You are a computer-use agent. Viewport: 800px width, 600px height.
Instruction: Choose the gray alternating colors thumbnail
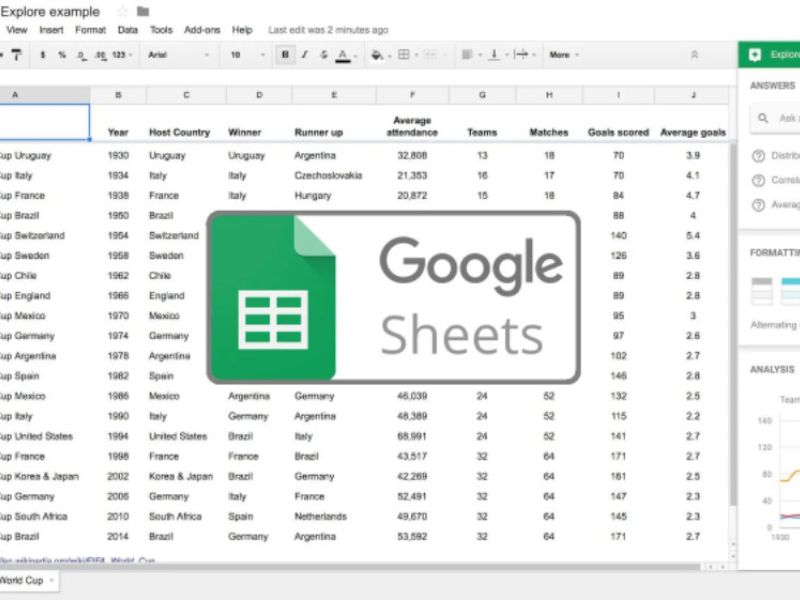point(762,291)
